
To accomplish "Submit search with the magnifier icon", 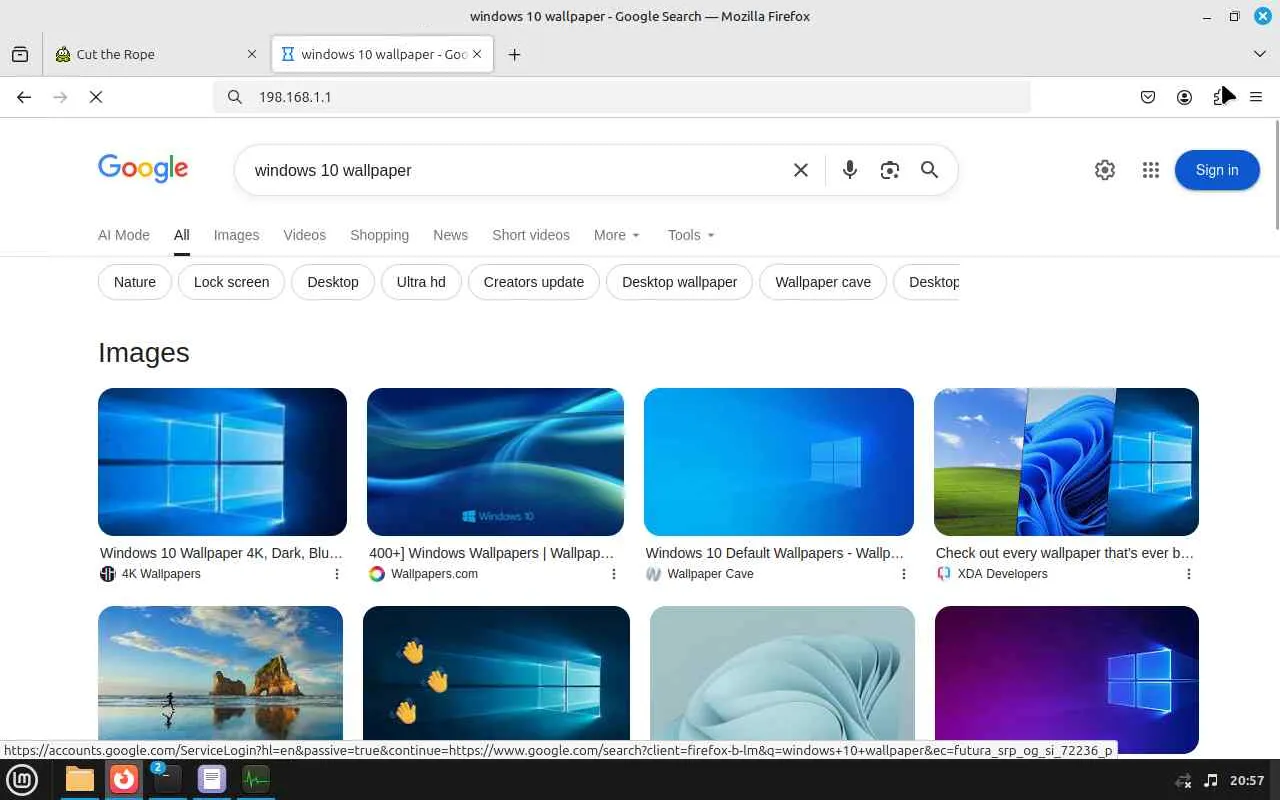I will 930,170.
